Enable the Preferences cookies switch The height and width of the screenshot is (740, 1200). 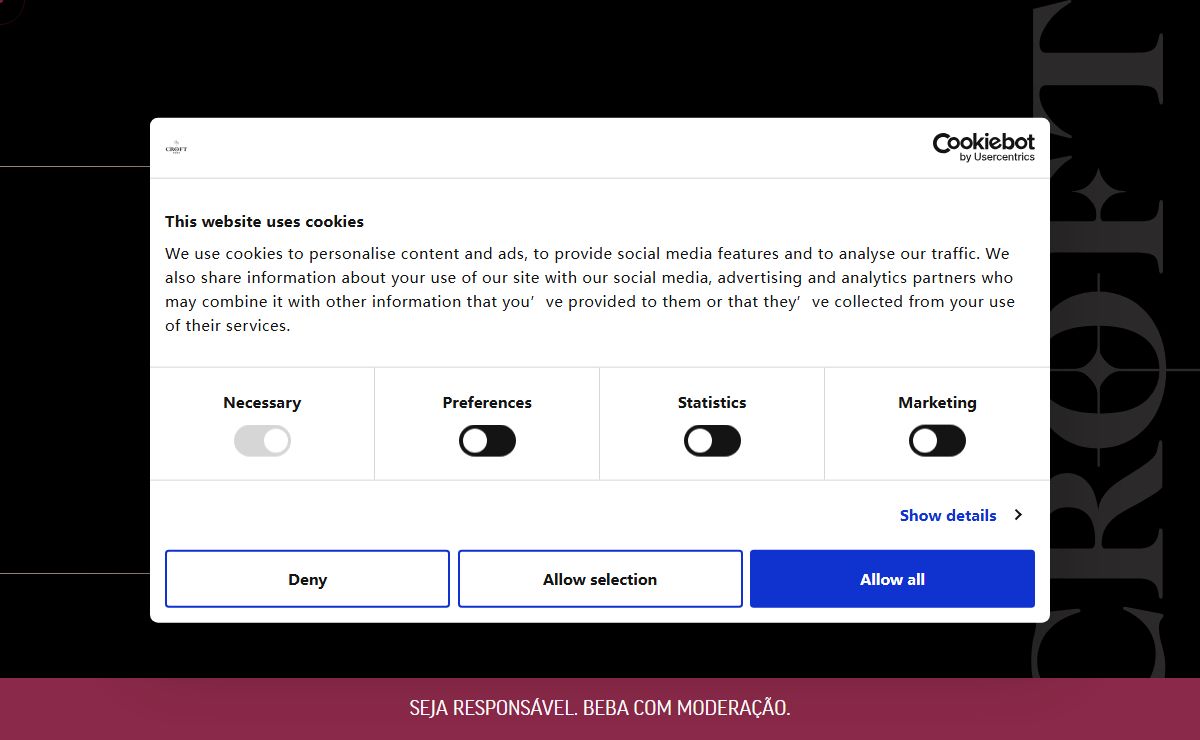point(487,441)
